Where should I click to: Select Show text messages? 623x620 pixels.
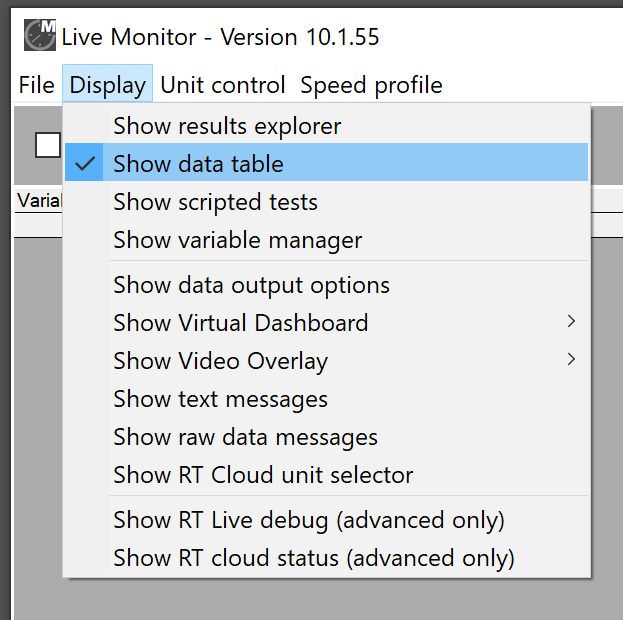220,399
